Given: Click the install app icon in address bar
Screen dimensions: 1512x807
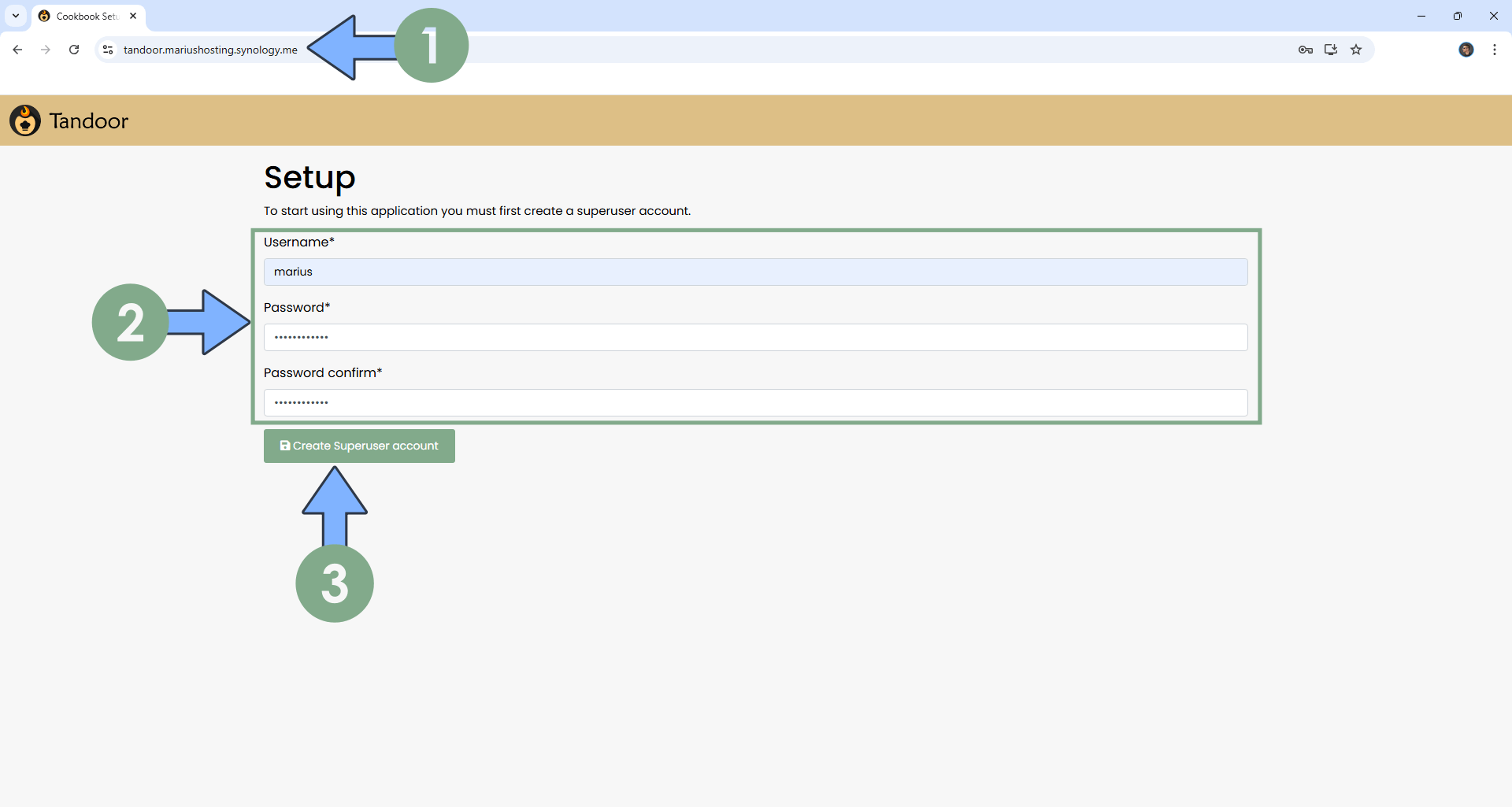Looking at the screenshot, I should tap(1331, 50).
